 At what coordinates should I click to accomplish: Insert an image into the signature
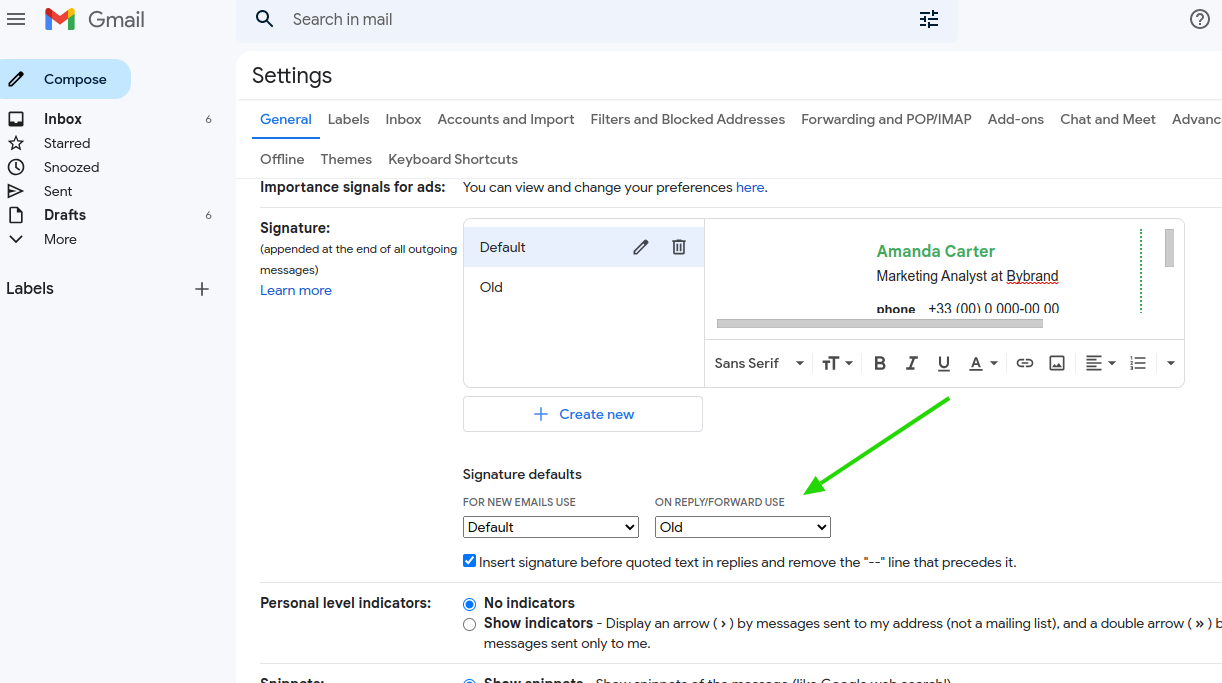(1056, 363)
